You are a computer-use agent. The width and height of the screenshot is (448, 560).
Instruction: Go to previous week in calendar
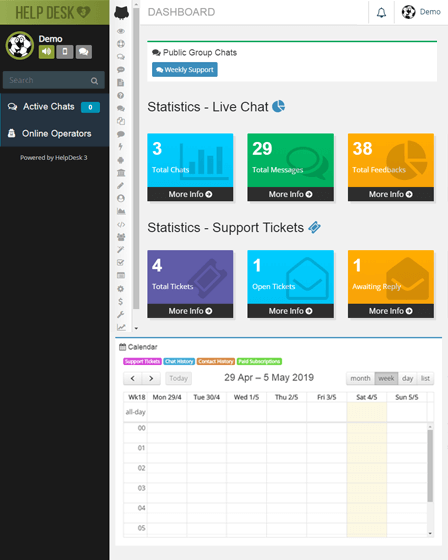point(133,378)
